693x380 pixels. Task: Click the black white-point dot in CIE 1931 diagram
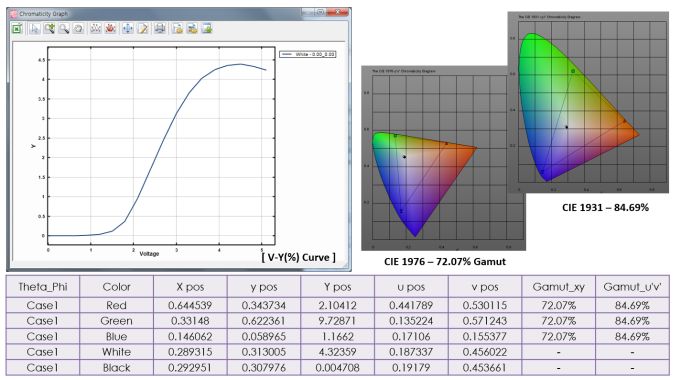tap(567, 127)
